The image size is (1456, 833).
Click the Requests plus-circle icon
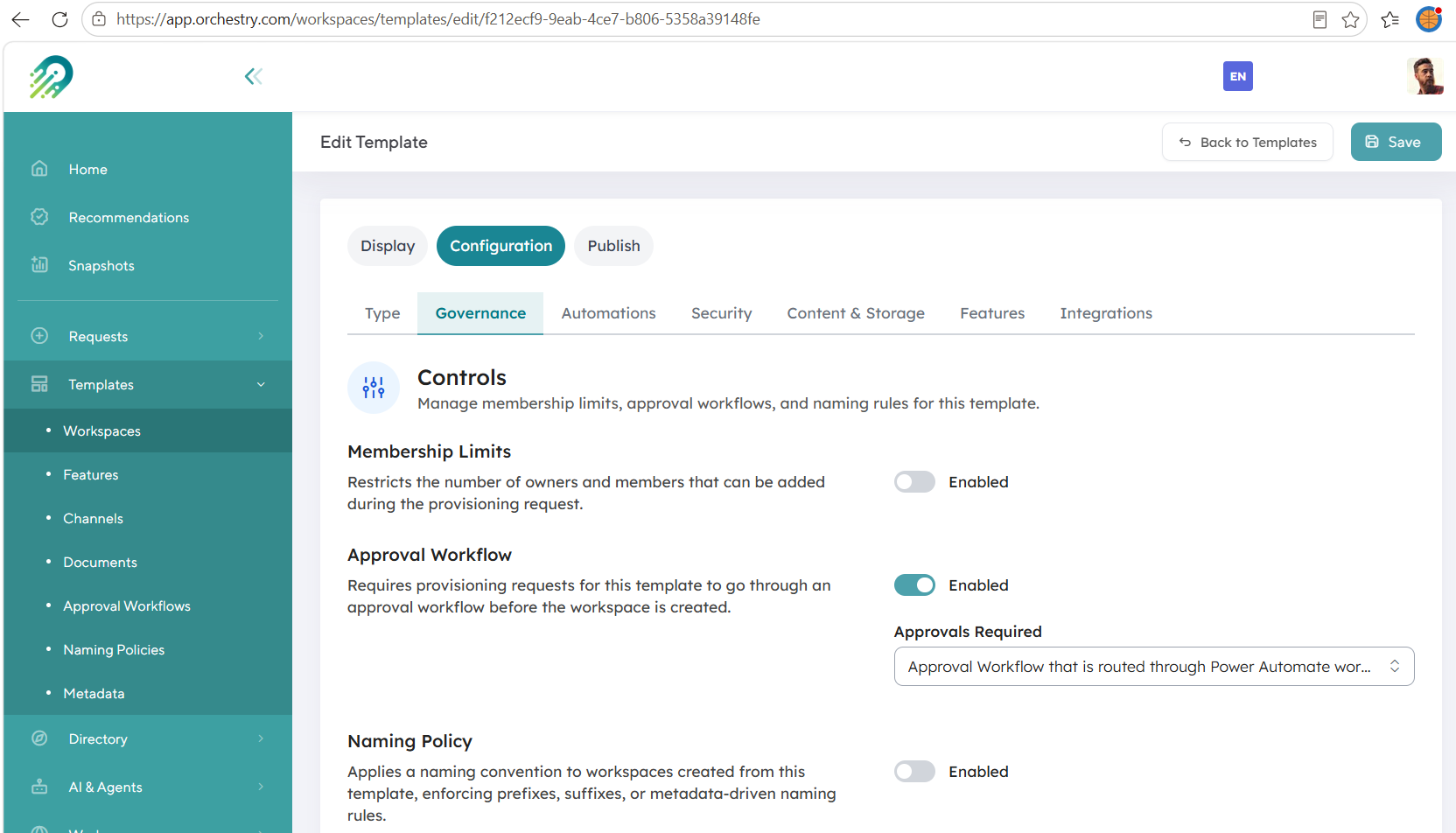(39, 336)
